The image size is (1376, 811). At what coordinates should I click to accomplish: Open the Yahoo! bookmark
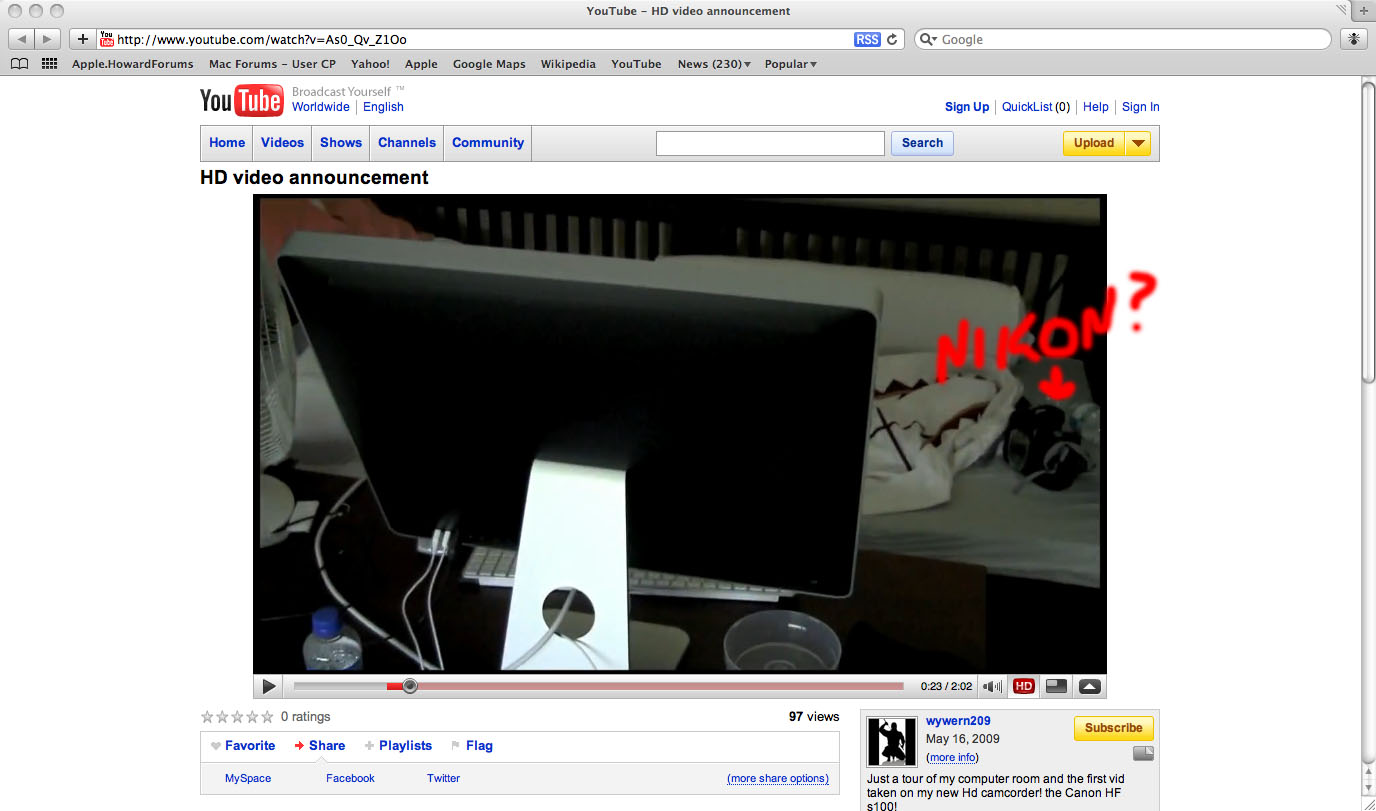coord(370,64)
